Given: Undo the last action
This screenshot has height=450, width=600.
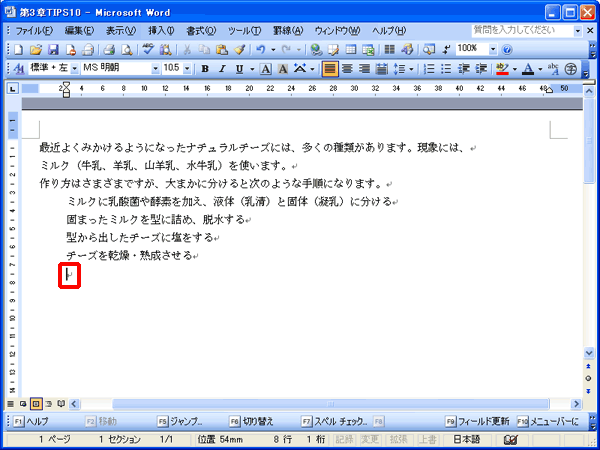Looking at the screenshot, I should point(261,49).
